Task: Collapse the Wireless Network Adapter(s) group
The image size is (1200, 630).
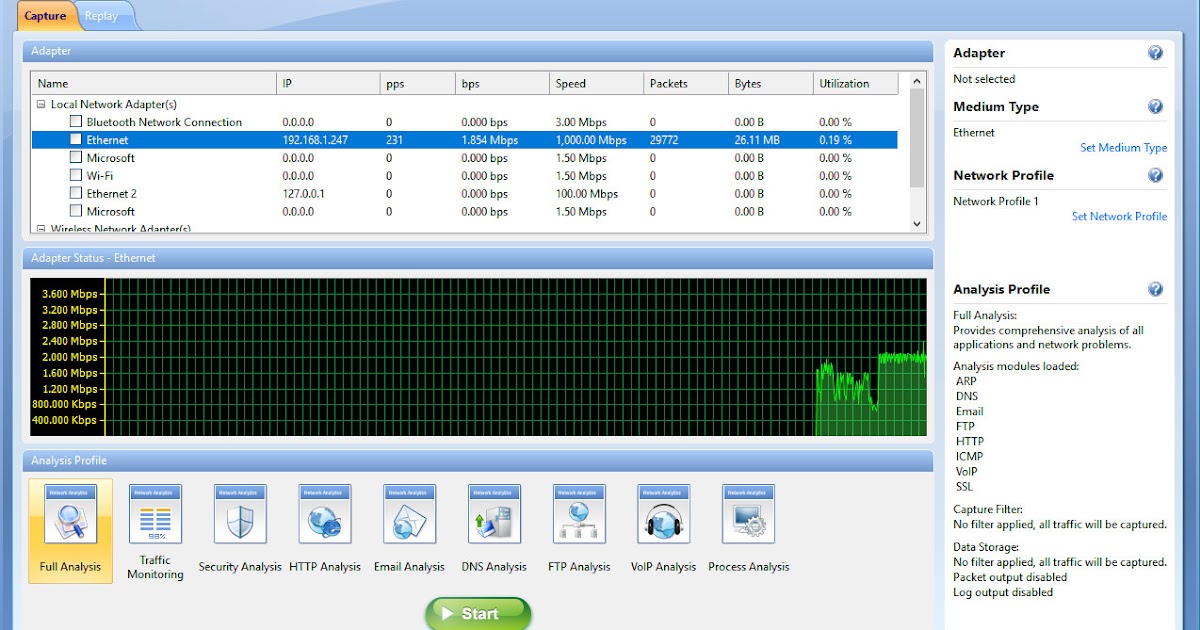Action: coord(41,229)
